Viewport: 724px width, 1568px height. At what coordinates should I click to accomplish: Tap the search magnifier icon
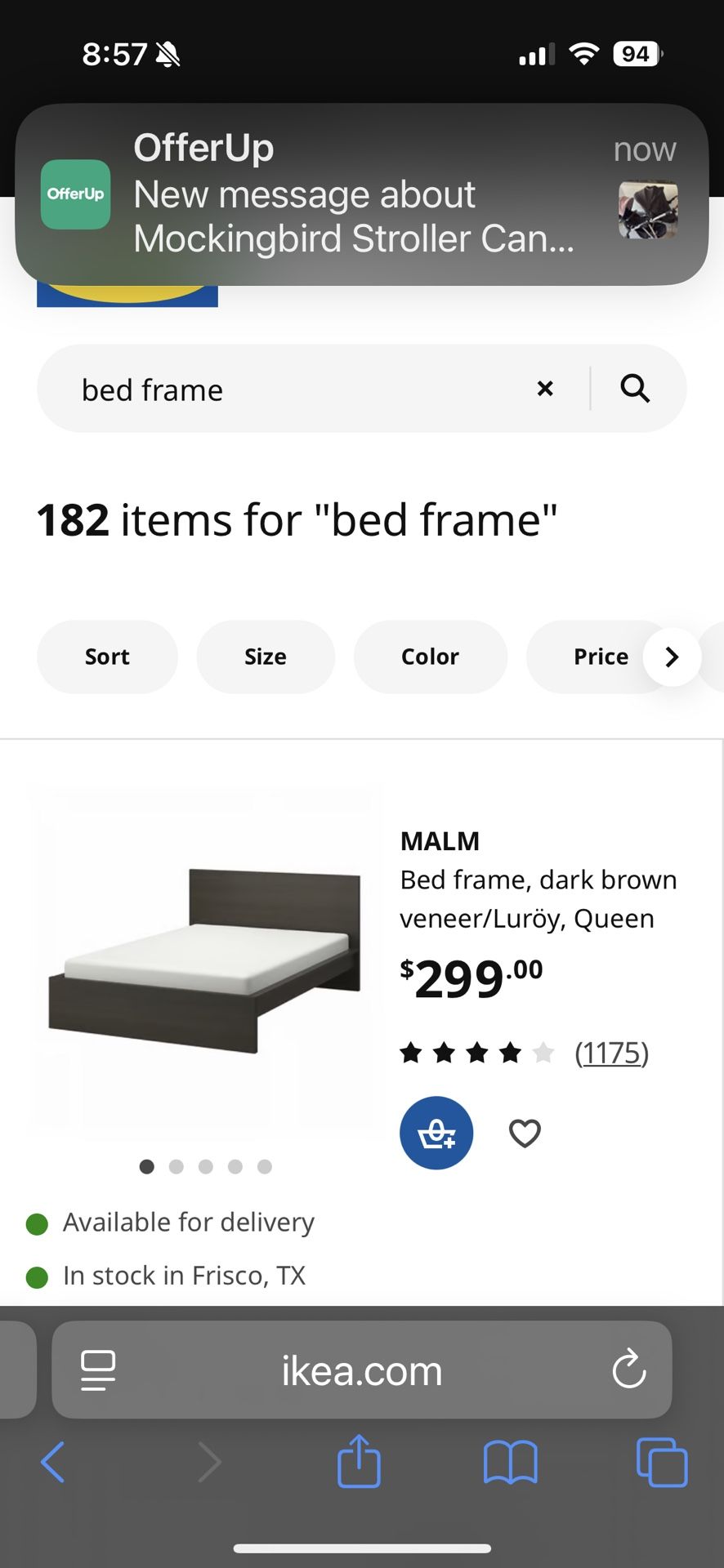coord(635,389)
